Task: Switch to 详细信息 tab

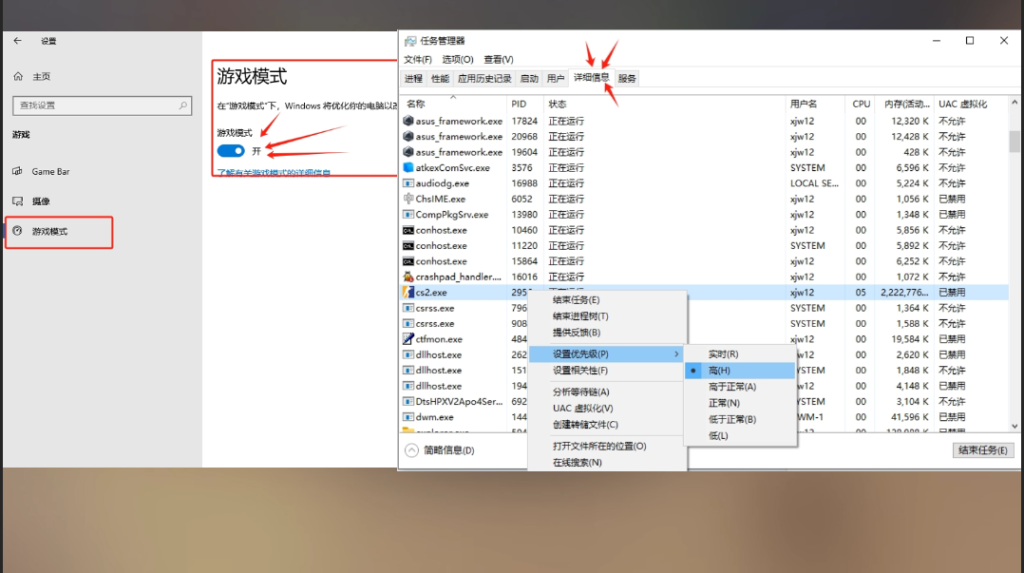Action: tap(591, 78)
